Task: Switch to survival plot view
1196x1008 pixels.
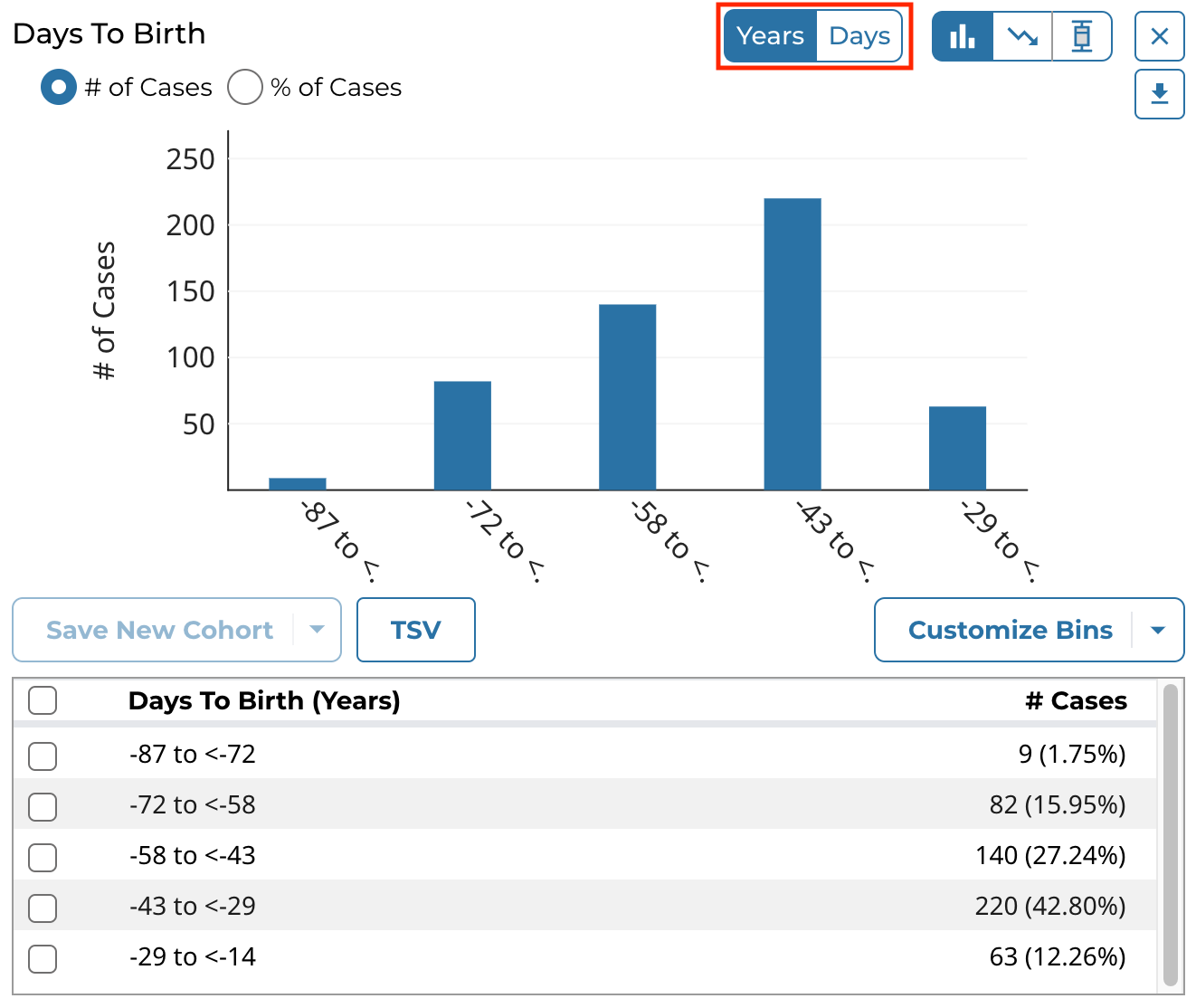Action: 1022,37
